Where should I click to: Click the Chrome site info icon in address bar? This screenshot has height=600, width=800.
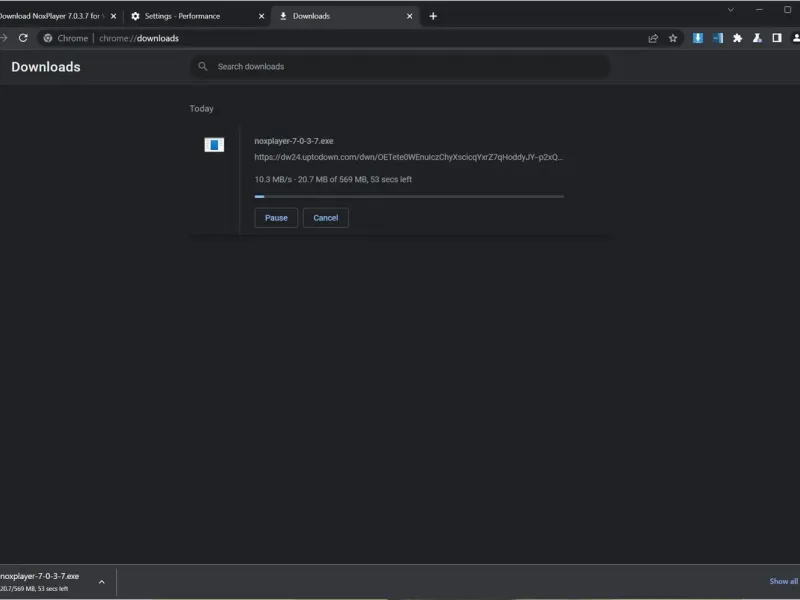point(47,38)
